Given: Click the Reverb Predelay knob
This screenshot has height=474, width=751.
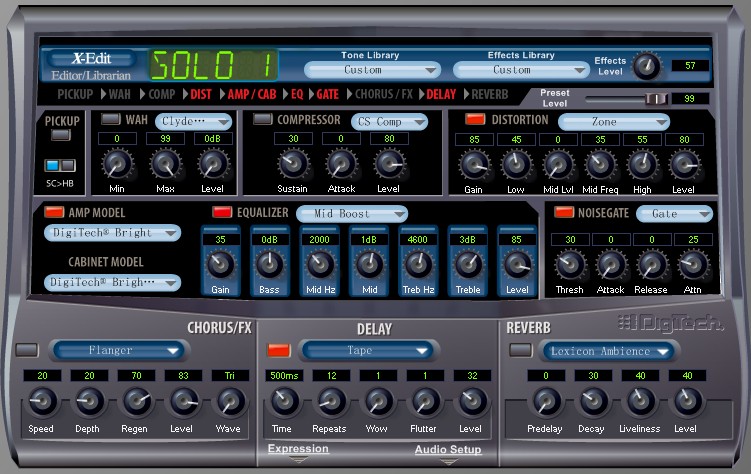Looking at the screenshot, I should 546,401.
